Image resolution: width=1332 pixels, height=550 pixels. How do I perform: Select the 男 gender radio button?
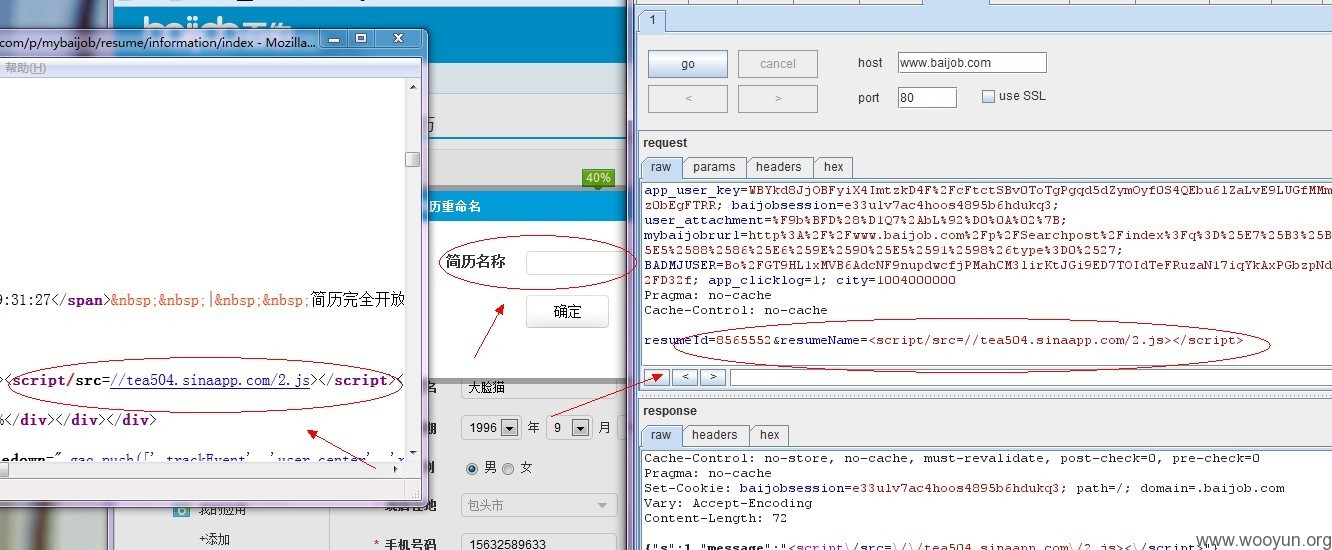473,468
